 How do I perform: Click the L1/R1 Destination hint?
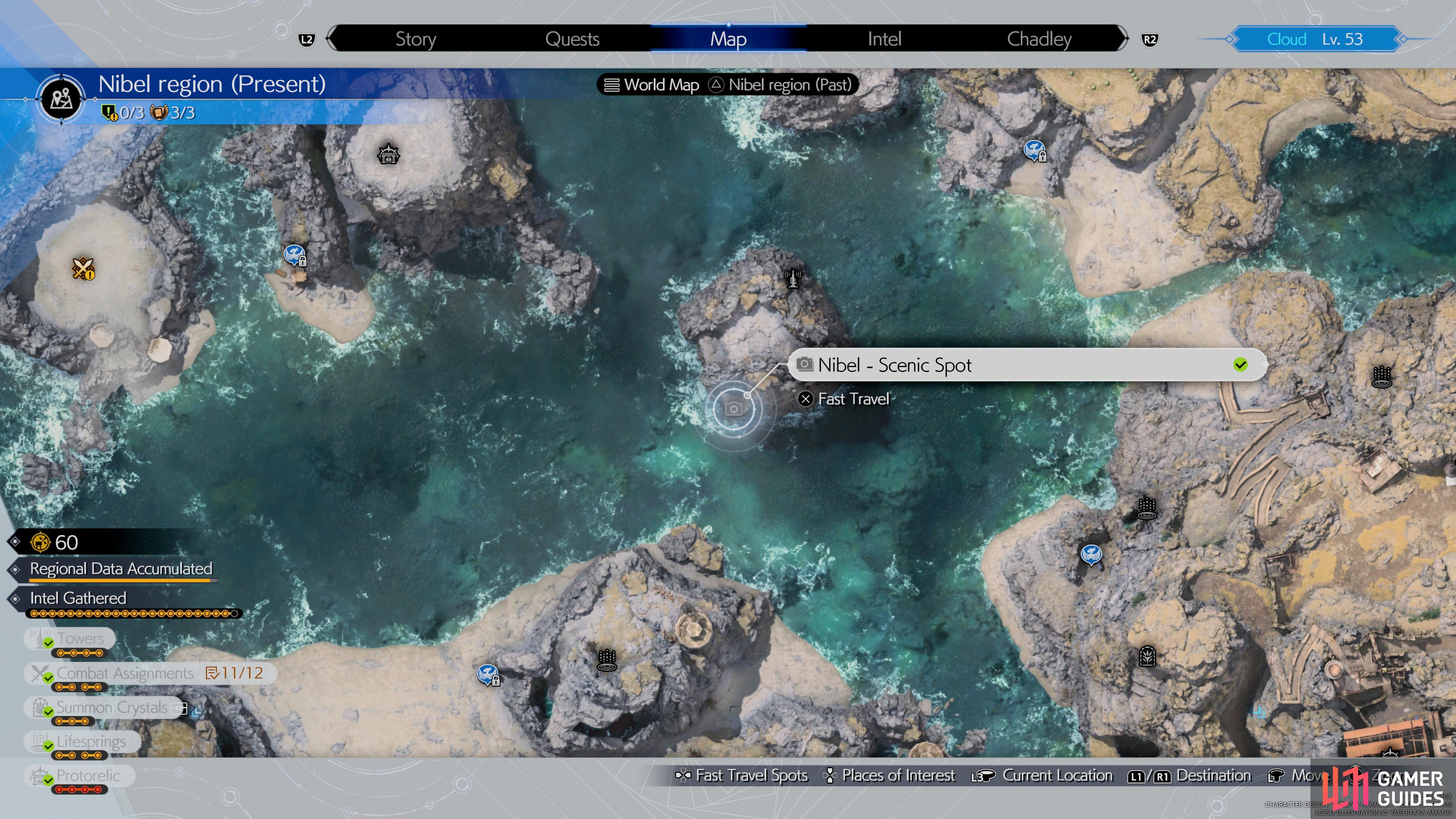tap(1189, 775)
